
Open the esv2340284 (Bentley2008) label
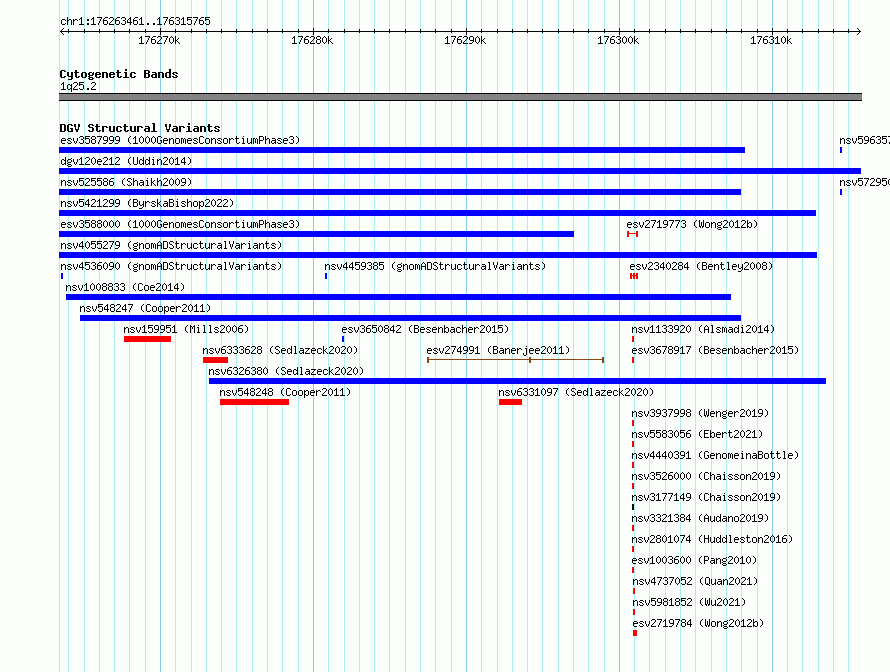coord(701,266)
